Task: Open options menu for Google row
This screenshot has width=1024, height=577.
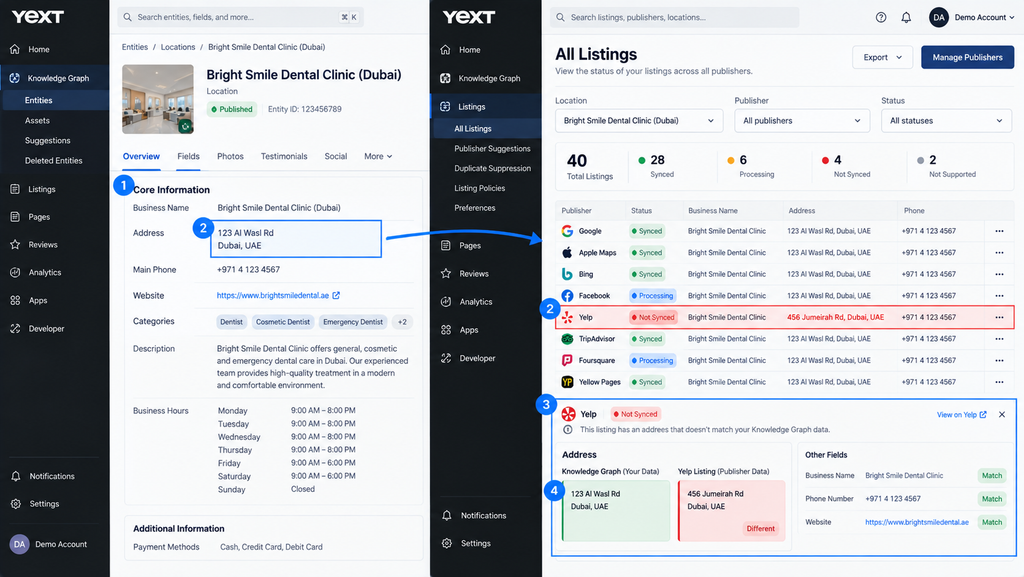Action: pyautogui.click(x=999, y=231)
